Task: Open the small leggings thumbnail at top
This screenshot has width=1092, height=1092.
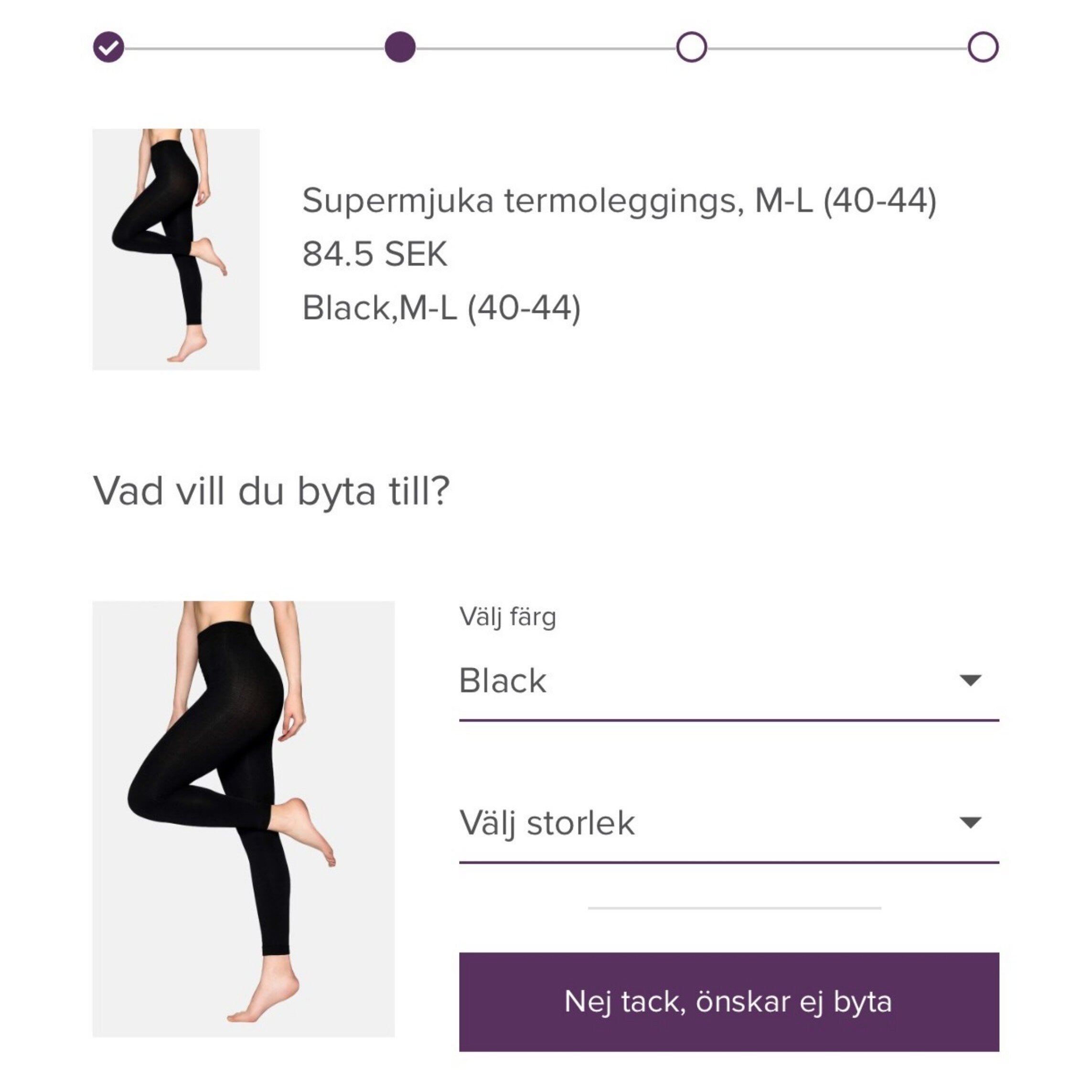Action: [x=176, y=249]
